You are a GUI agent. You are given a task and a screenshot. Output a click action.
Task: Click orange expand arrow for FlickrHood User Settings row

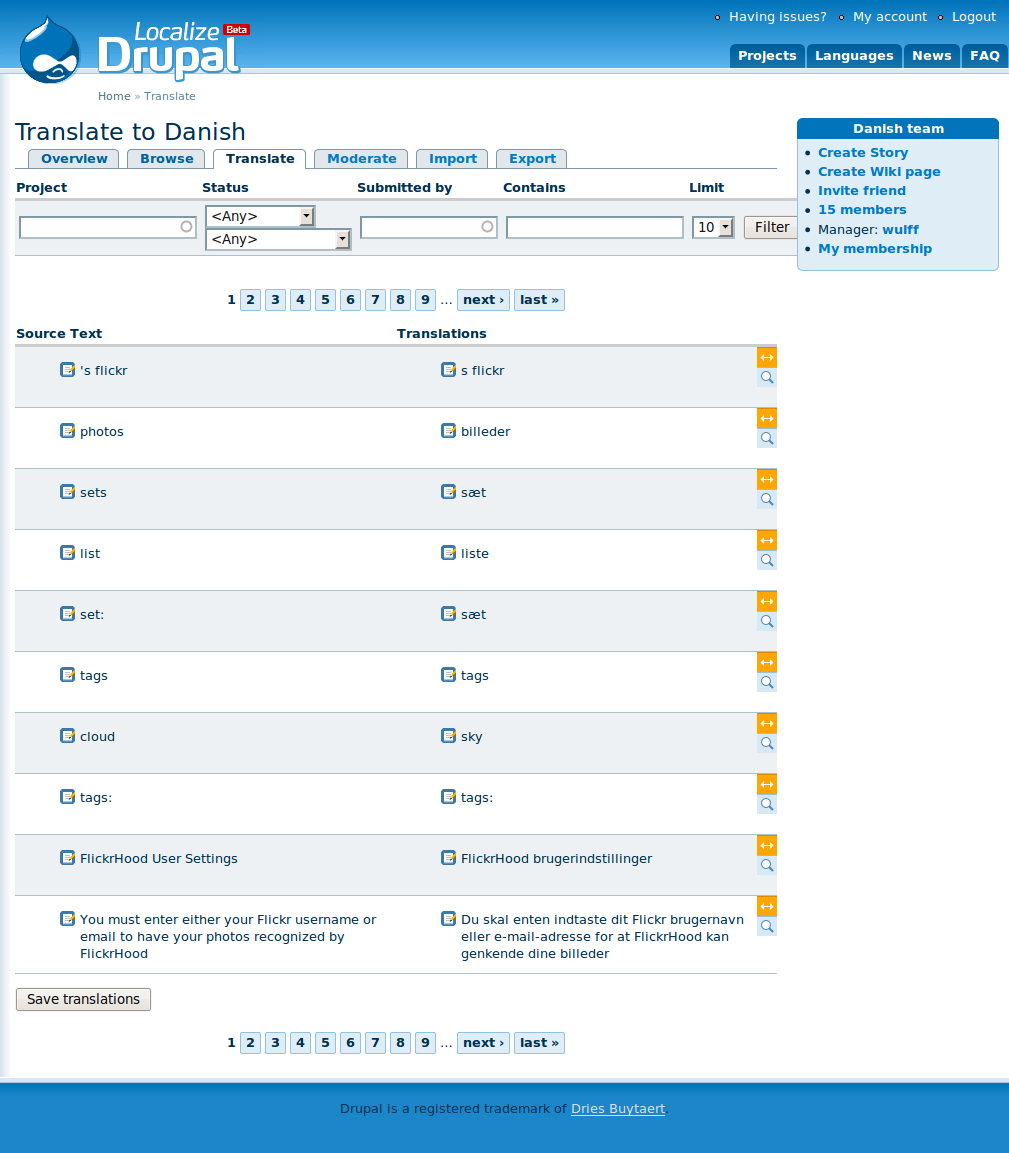pyautogui.click(x=767, y=846)
